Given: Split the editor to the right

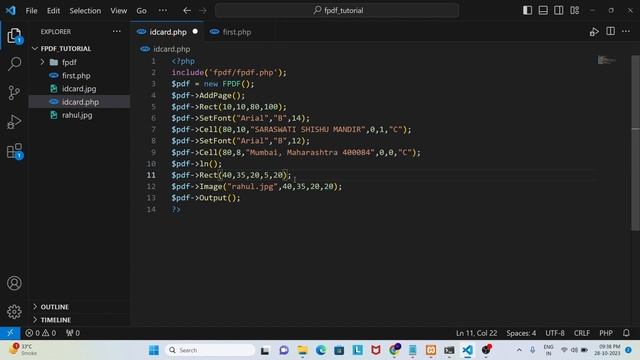Looking at the screenshot, I should coord(610,31).
